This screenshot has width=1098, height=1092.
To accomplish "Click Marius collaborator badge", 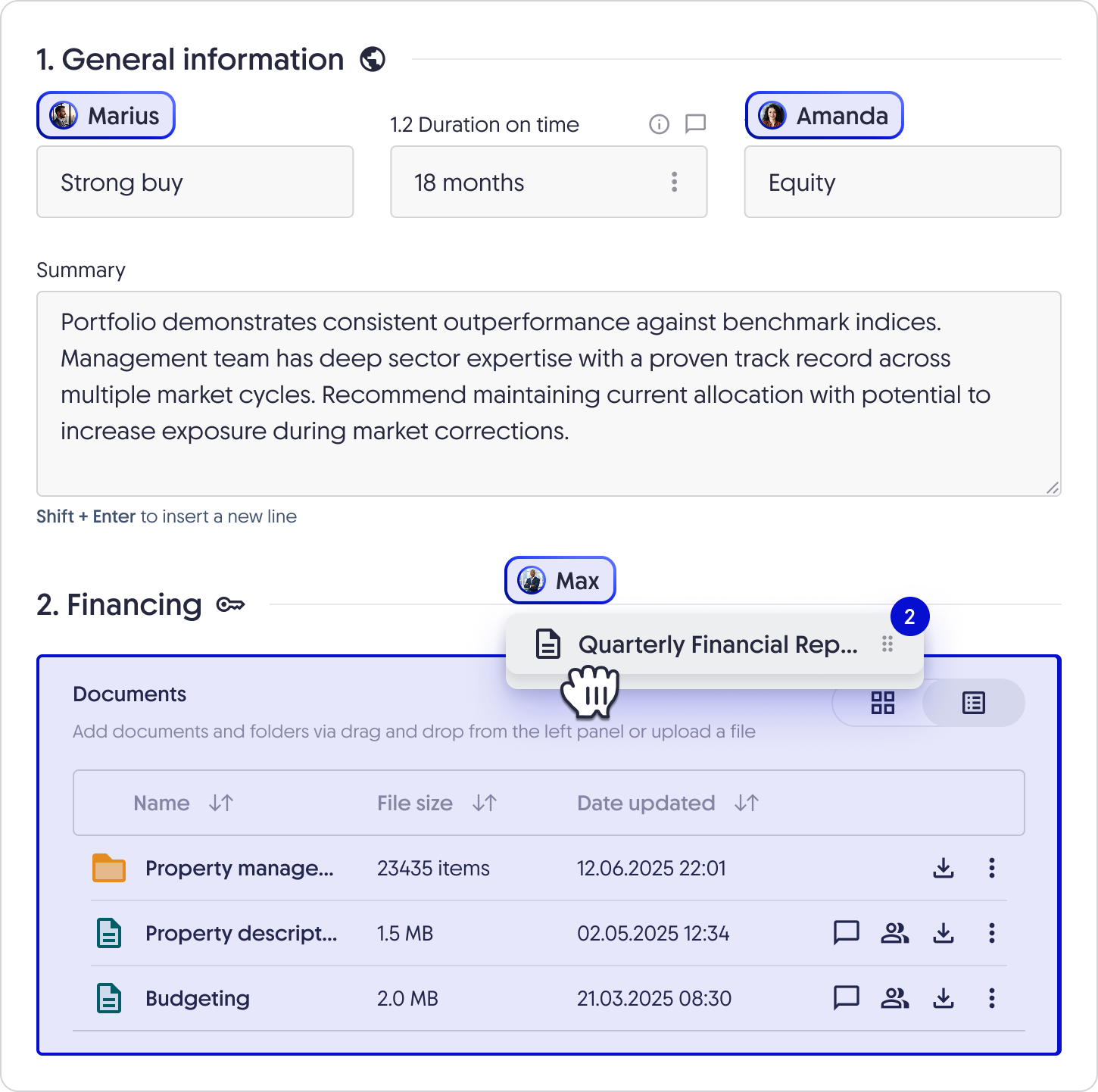I will tap(106, 115).
